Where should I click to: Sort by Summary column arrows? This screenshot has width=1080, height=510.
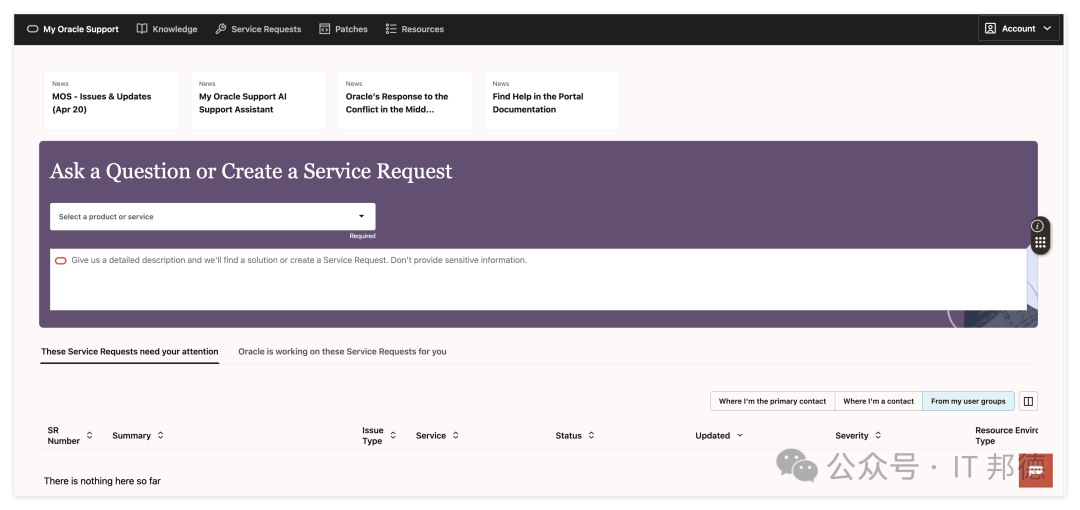click(x=160, y=436)
